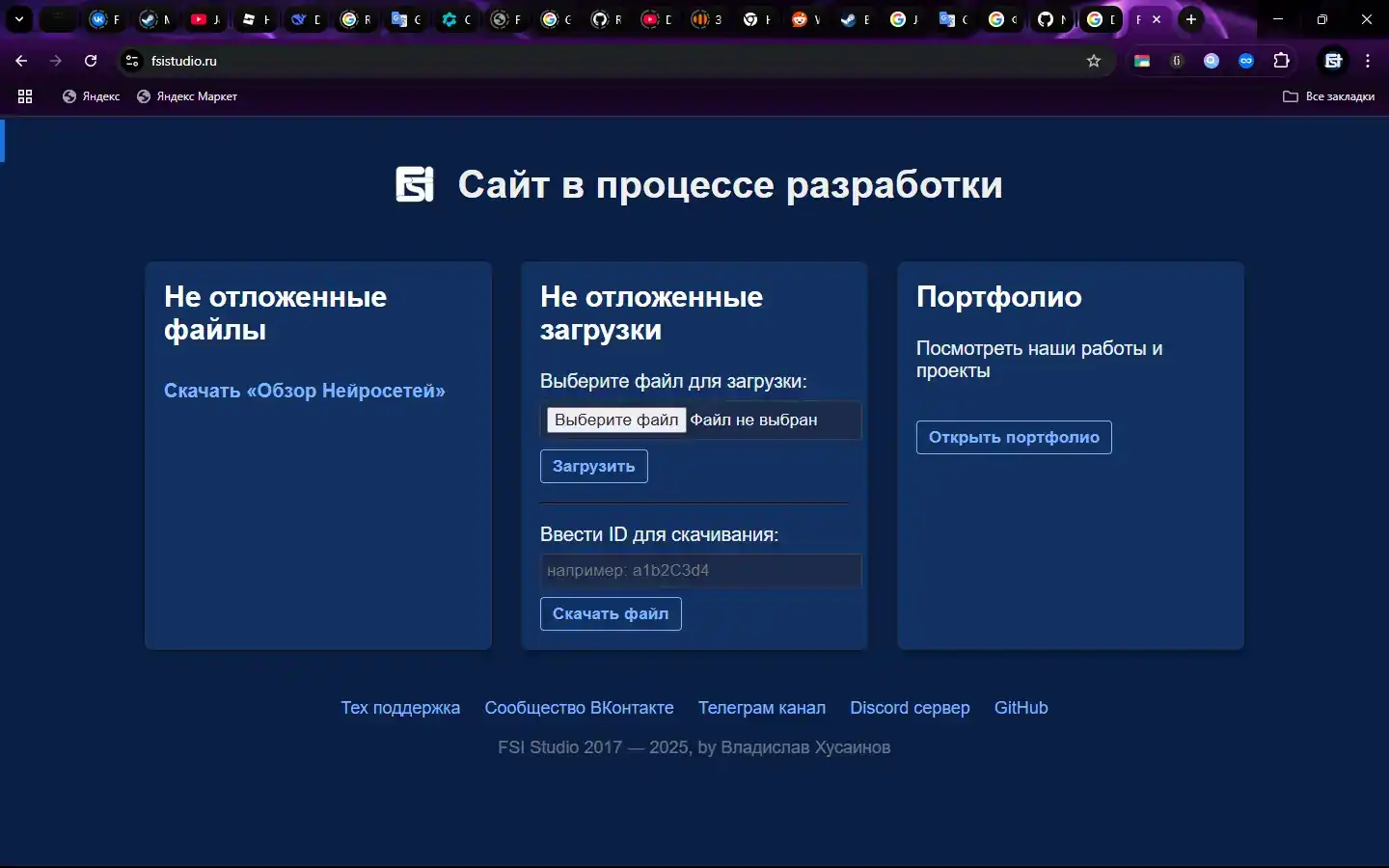Image resolution: width=1389 pixels, height=868 pixels.
Task: Open the profile avatar button
Action: 1333,61
